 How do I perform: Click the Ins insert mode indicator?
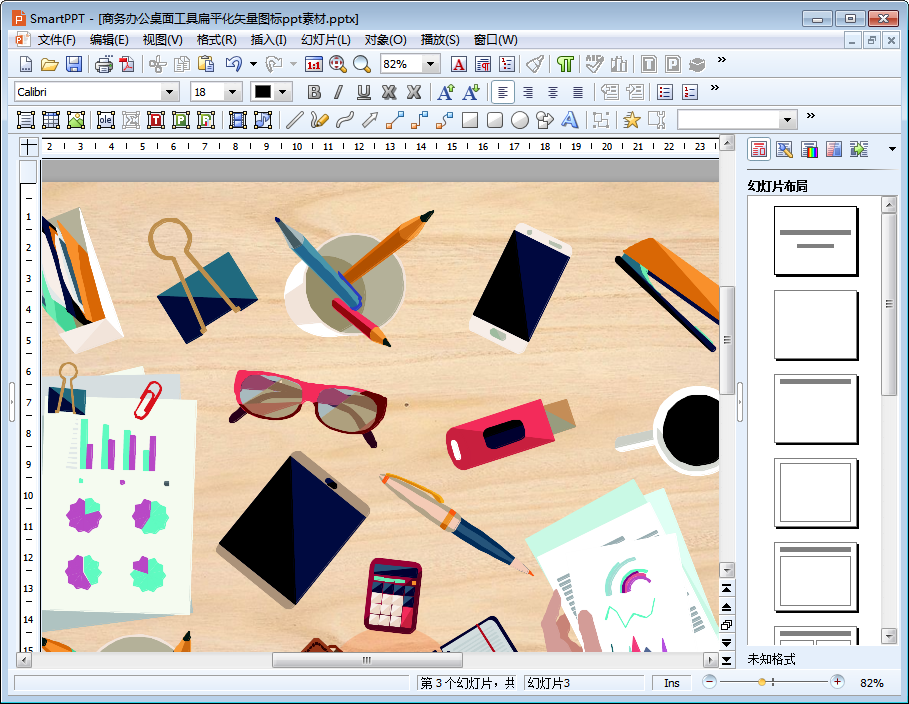[x=672, y=683]
